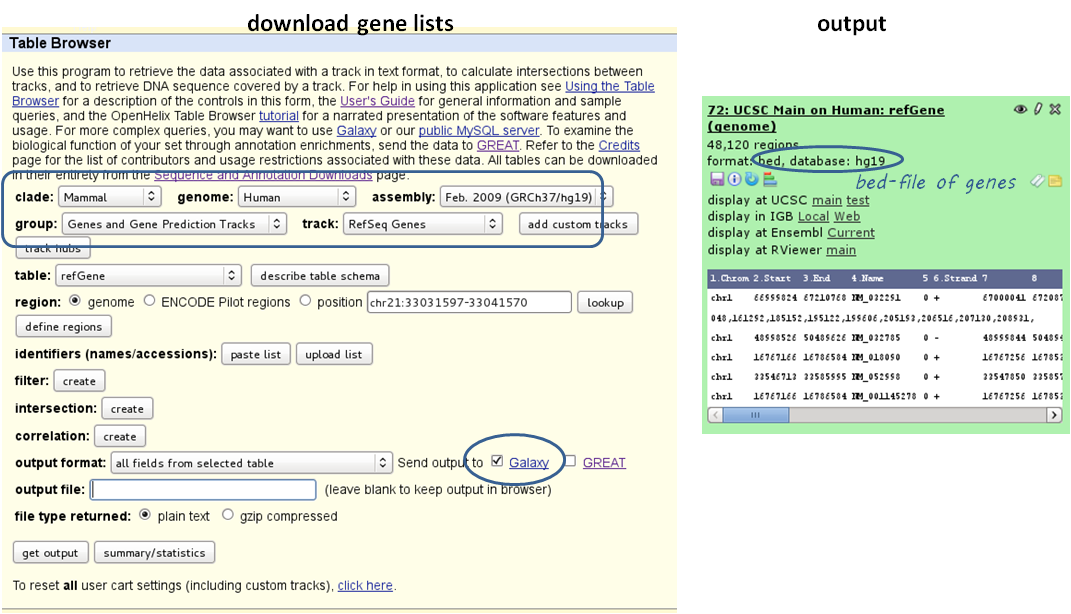Open visualization with bar chart icon
Image resolution: width=1071 pixels, height=614 pixels.
pos(769,179)
